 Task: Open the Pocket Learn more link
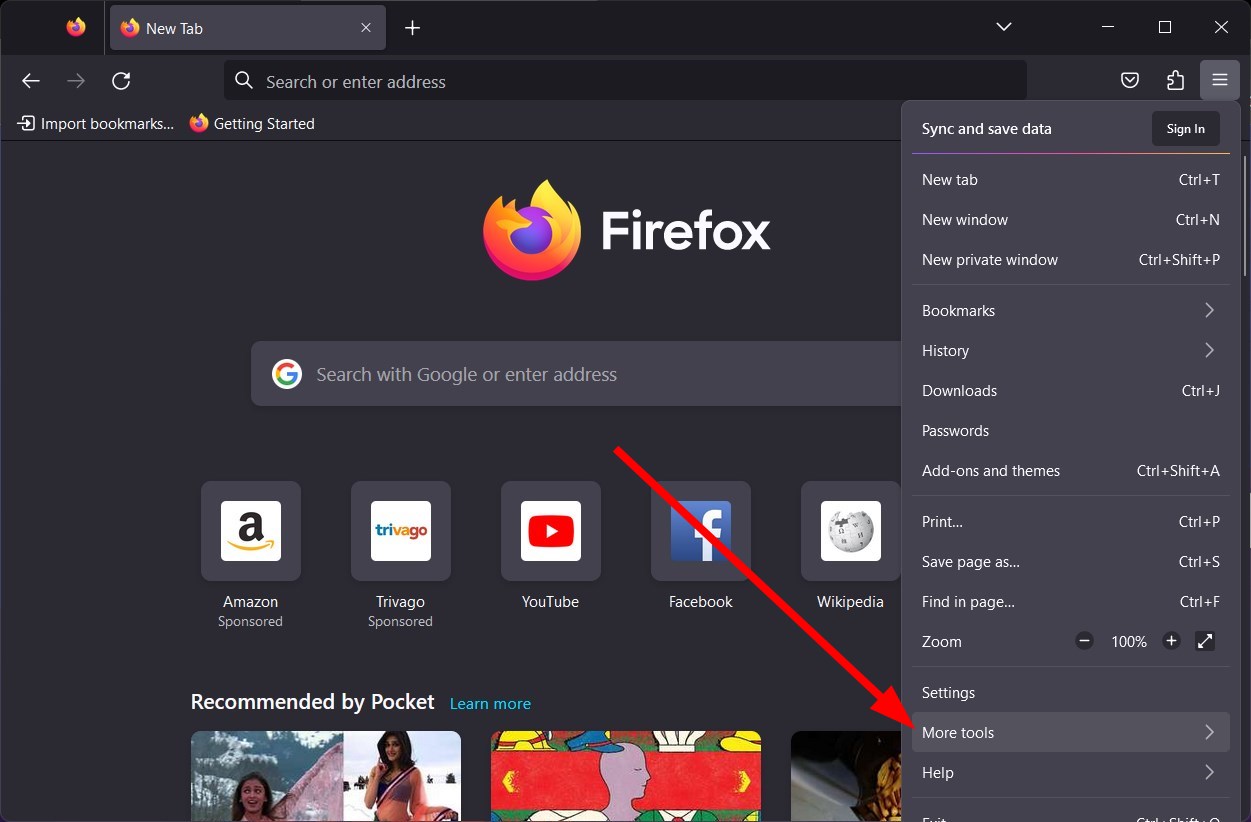[x=490, y=703]
